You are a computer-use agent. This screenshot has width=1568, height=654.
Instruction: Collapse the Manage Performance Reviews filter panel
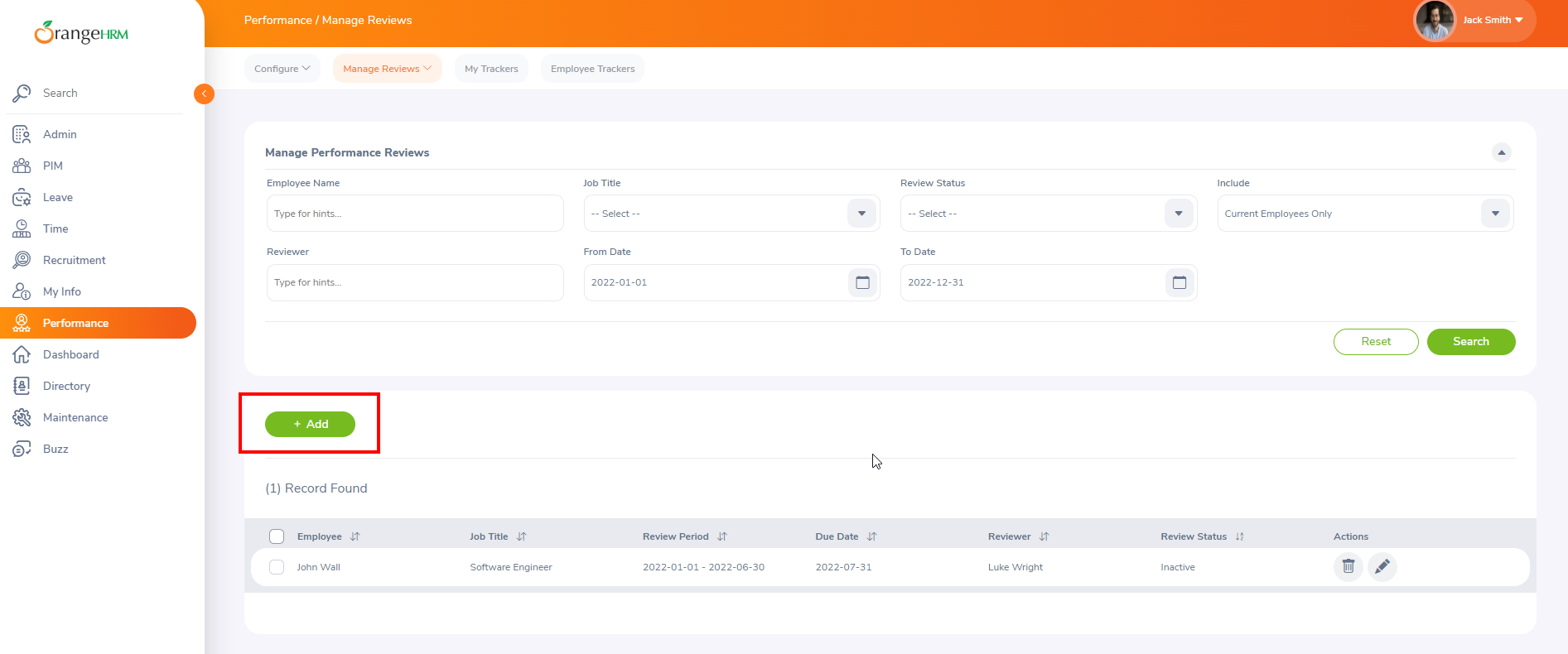pyautogui.click(x=1502, y=152)
